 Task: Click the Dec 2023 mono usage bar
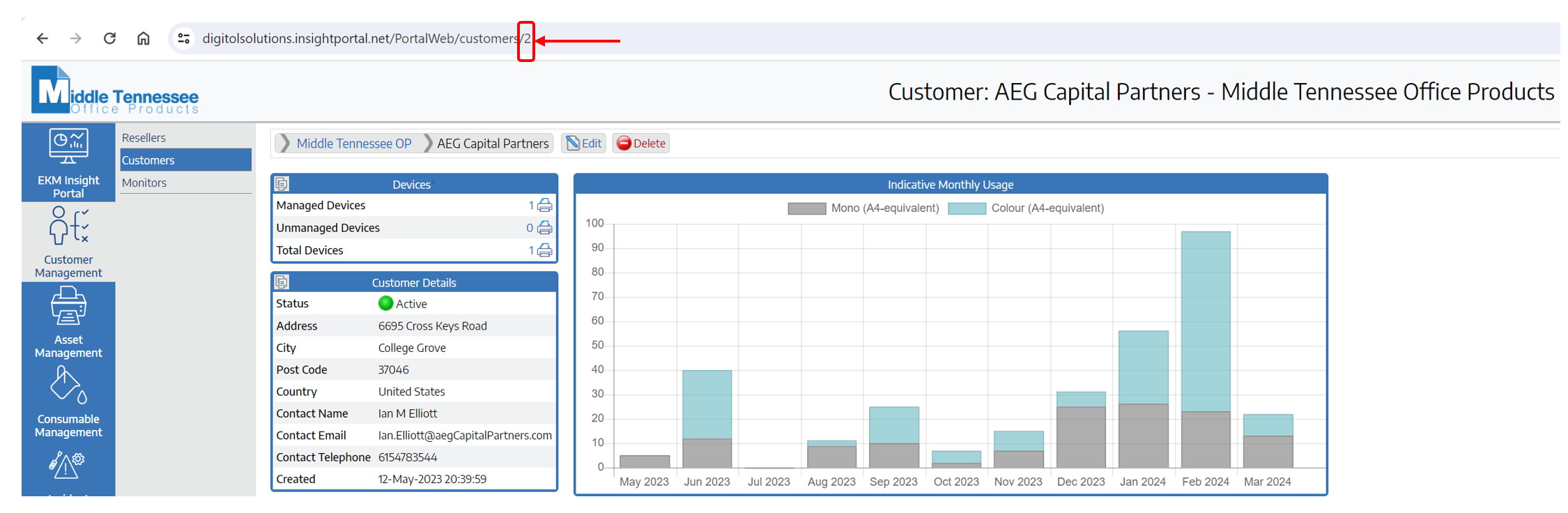pyautogui.click(x=1081, y=437)
